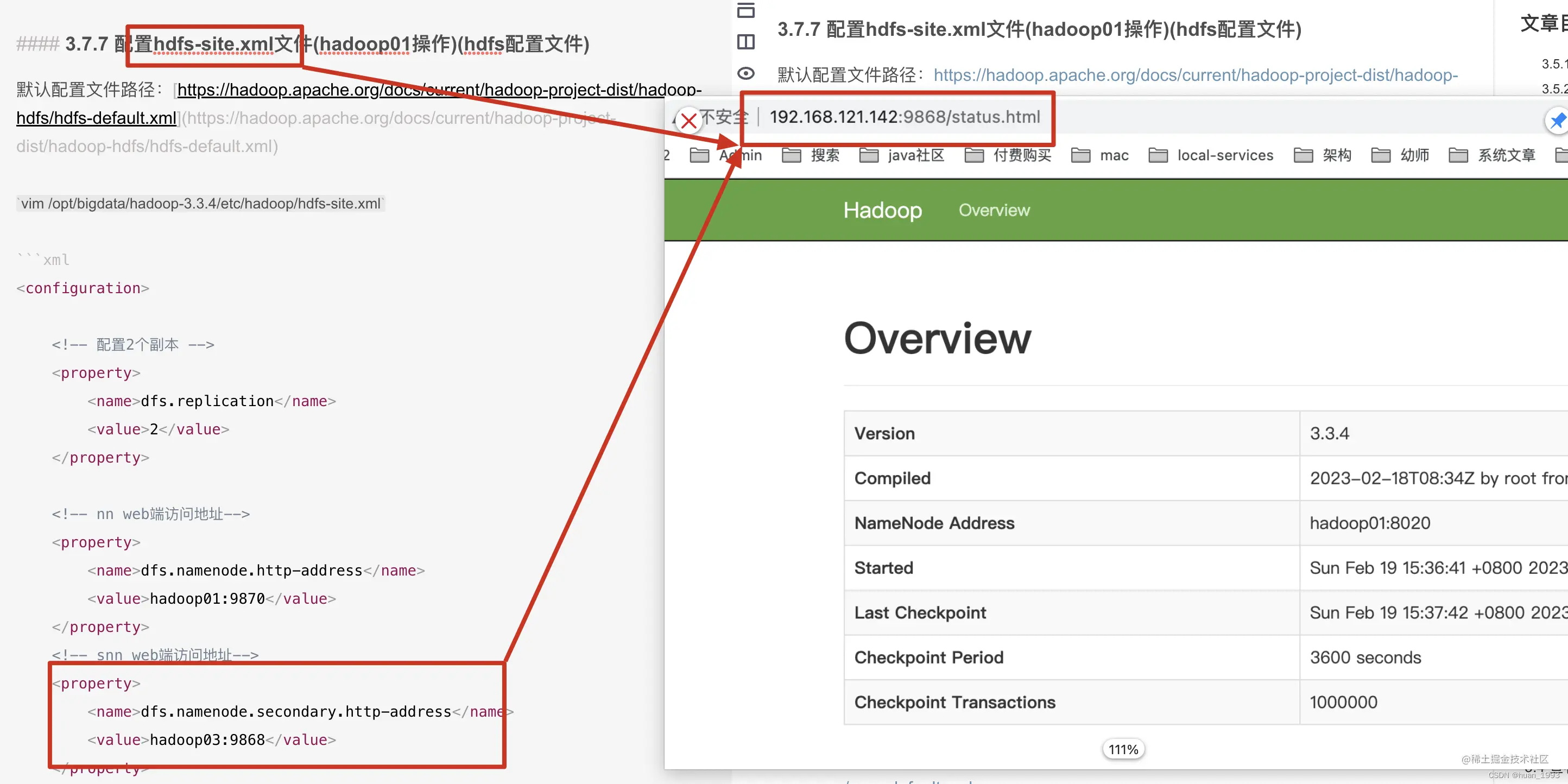1568x784 pixels.
Task: Open the 幼师 bookmark folder
Action: tap(1400, 155)
